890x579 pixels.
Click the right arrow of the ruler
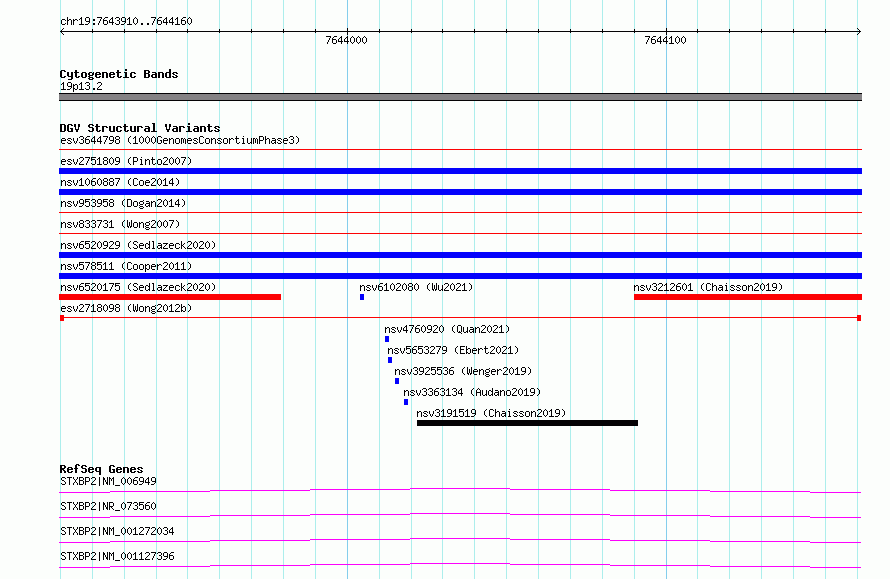pyautogui.click(x=859, y=32)
